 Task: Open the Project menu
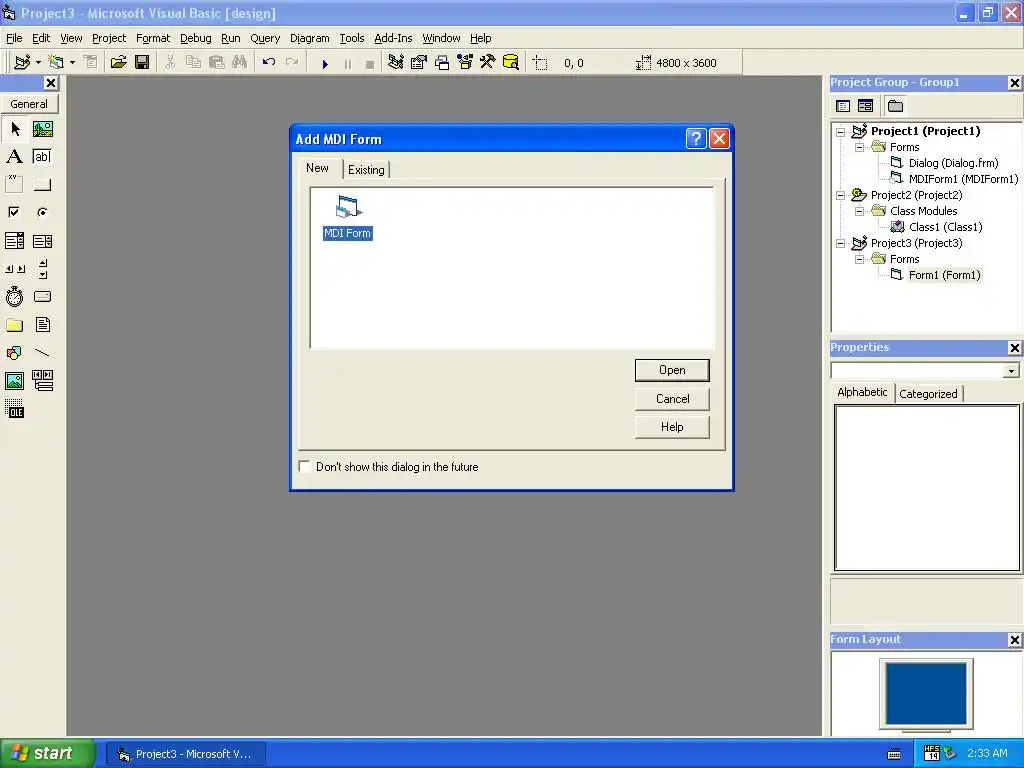tap(108, 38)
